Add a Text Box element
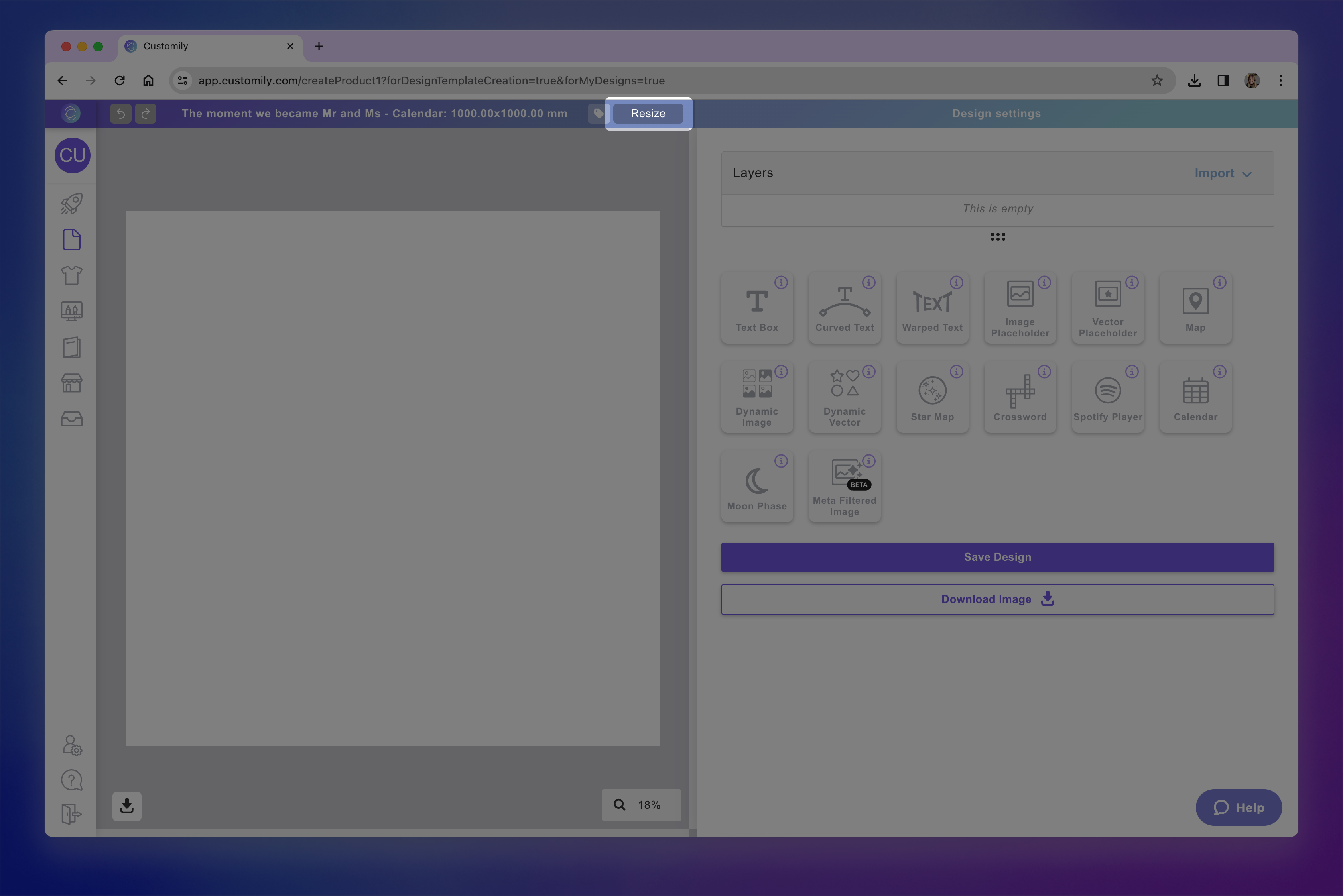 point(757,308)
